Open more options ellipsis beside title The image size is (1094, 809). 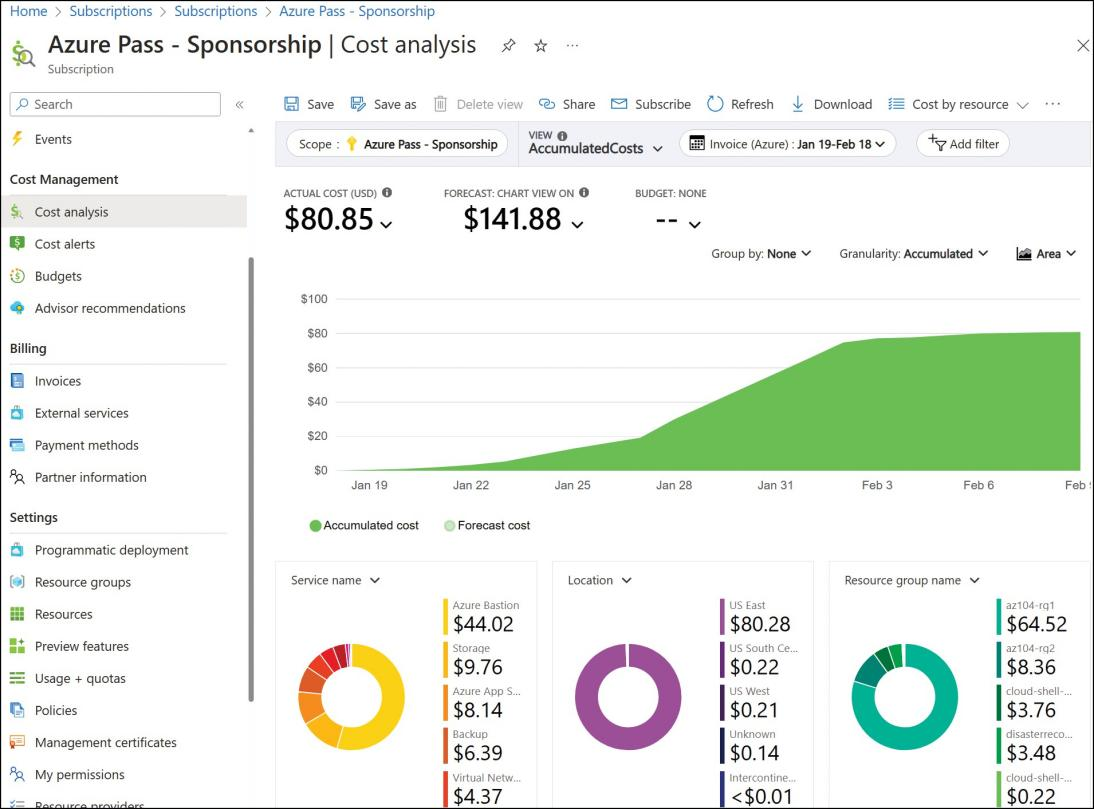point(572,46)
